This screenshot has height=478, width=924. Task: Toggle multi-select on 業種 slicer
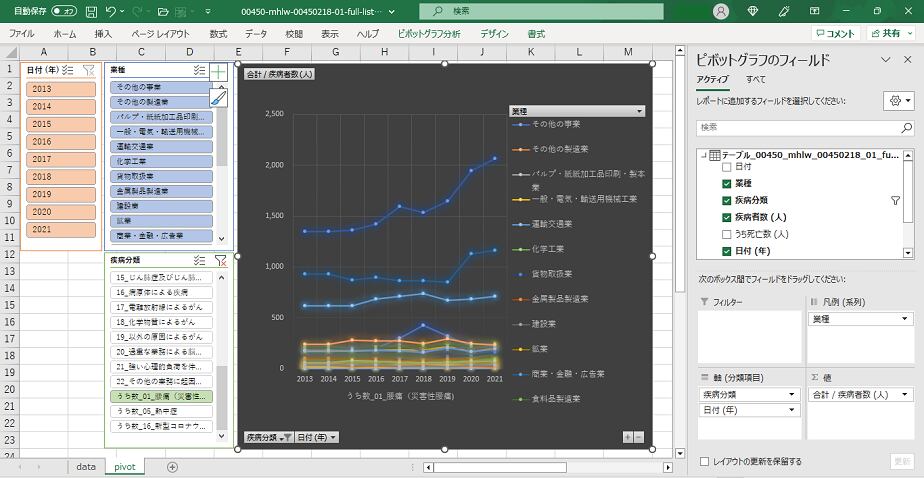(199, 71)
